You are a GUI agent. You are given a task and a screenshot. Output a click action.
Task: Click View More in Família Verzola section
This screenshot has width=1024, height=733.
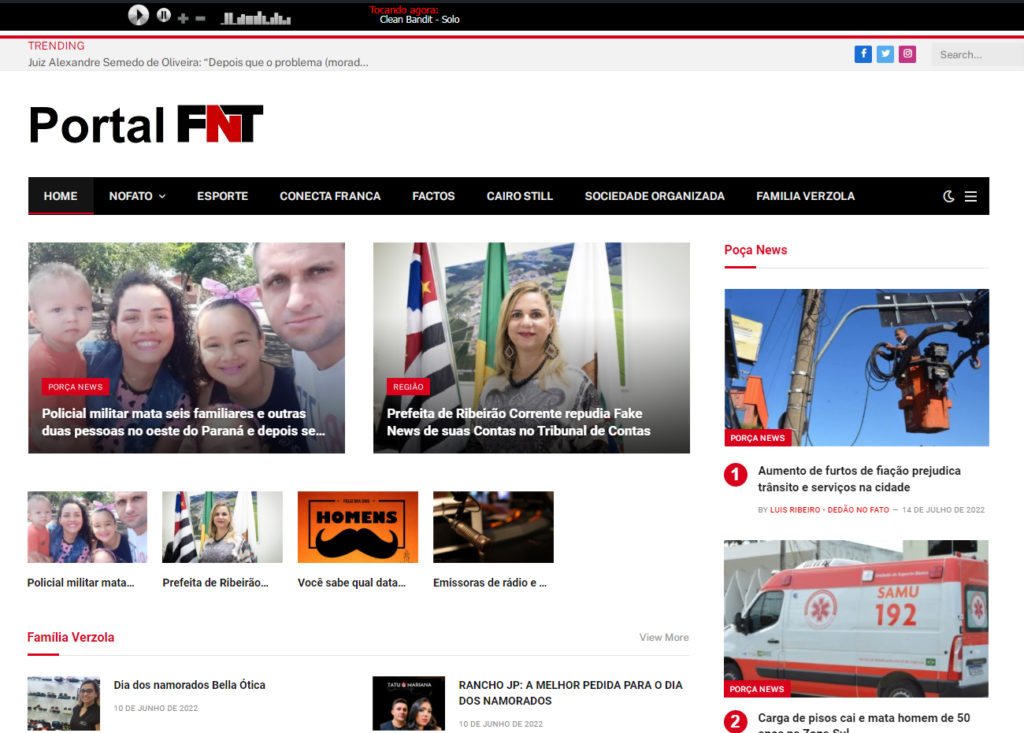tap(664, 637)
